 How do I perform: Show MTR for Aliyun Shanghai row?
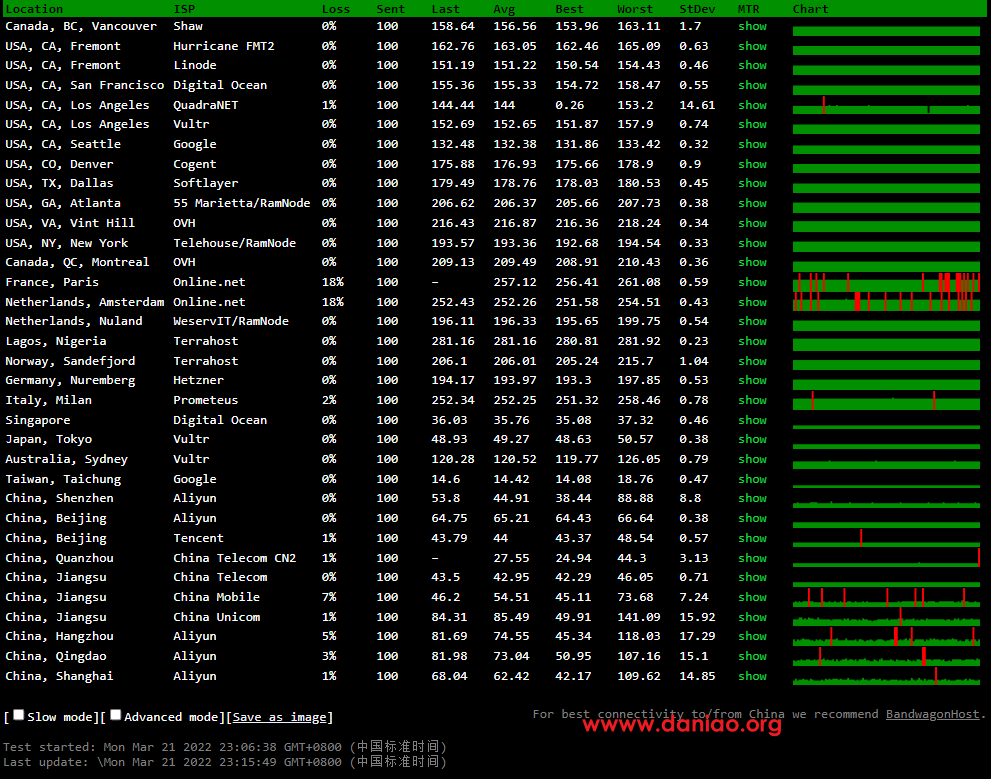point(752,676)
